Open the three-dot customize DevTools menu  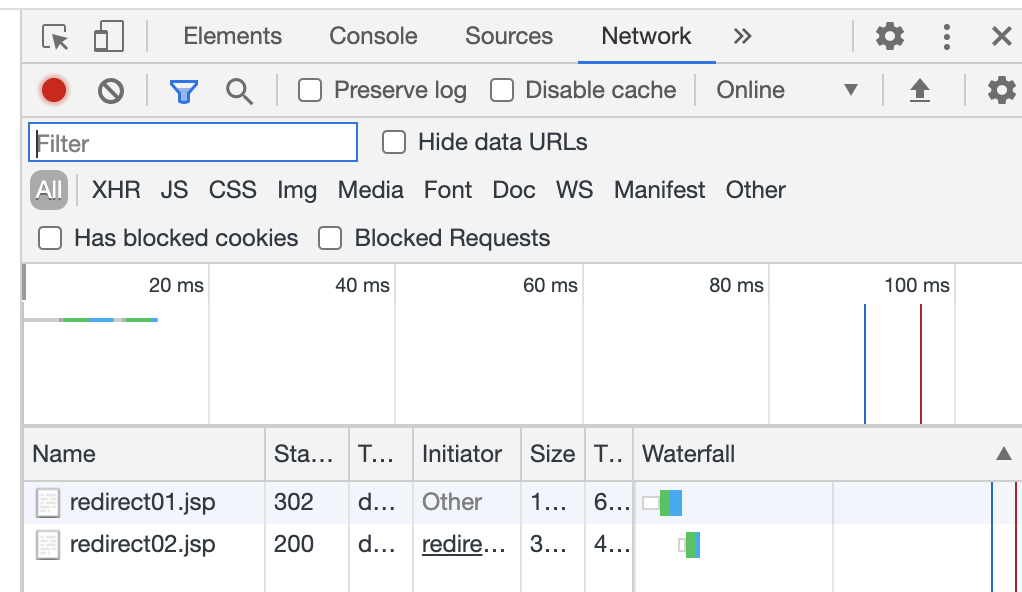click(x=946, y=37)
